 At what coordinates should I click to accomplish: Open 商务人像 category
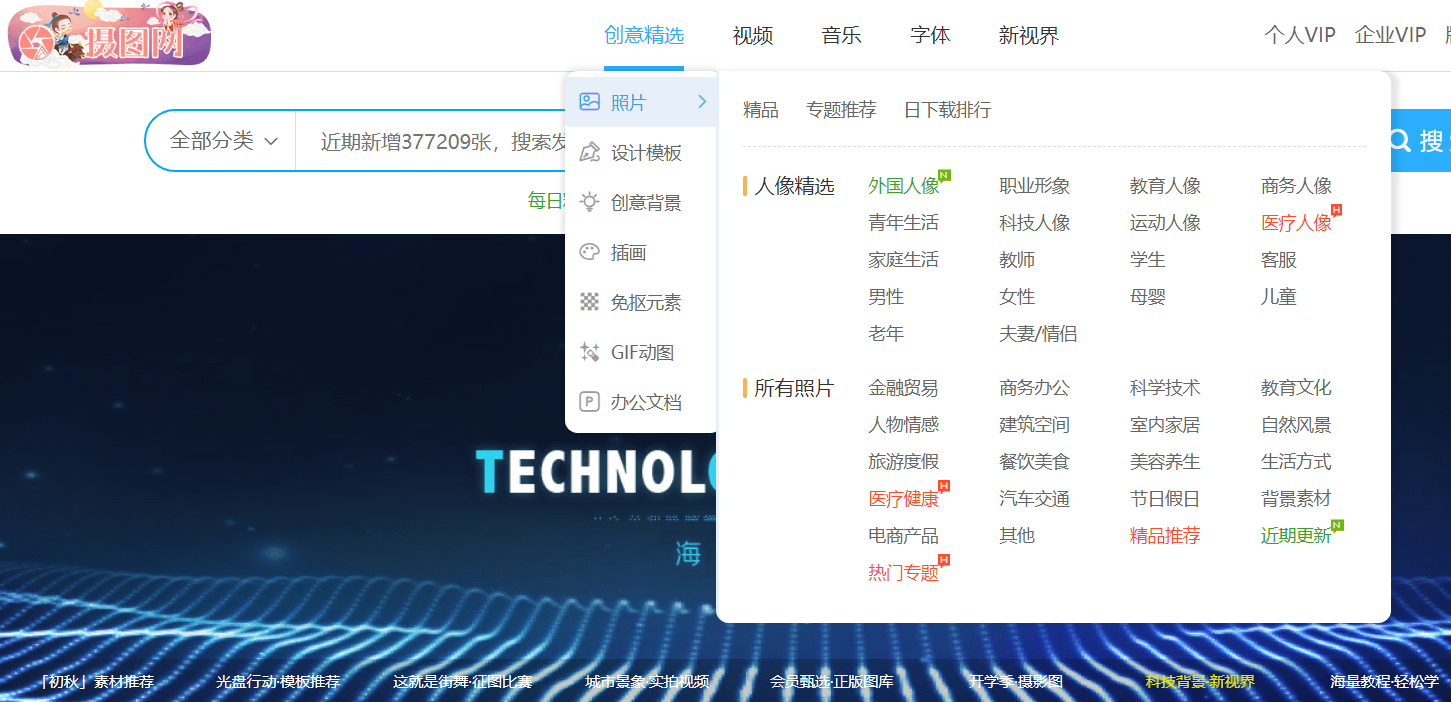tap(1297, 186)
